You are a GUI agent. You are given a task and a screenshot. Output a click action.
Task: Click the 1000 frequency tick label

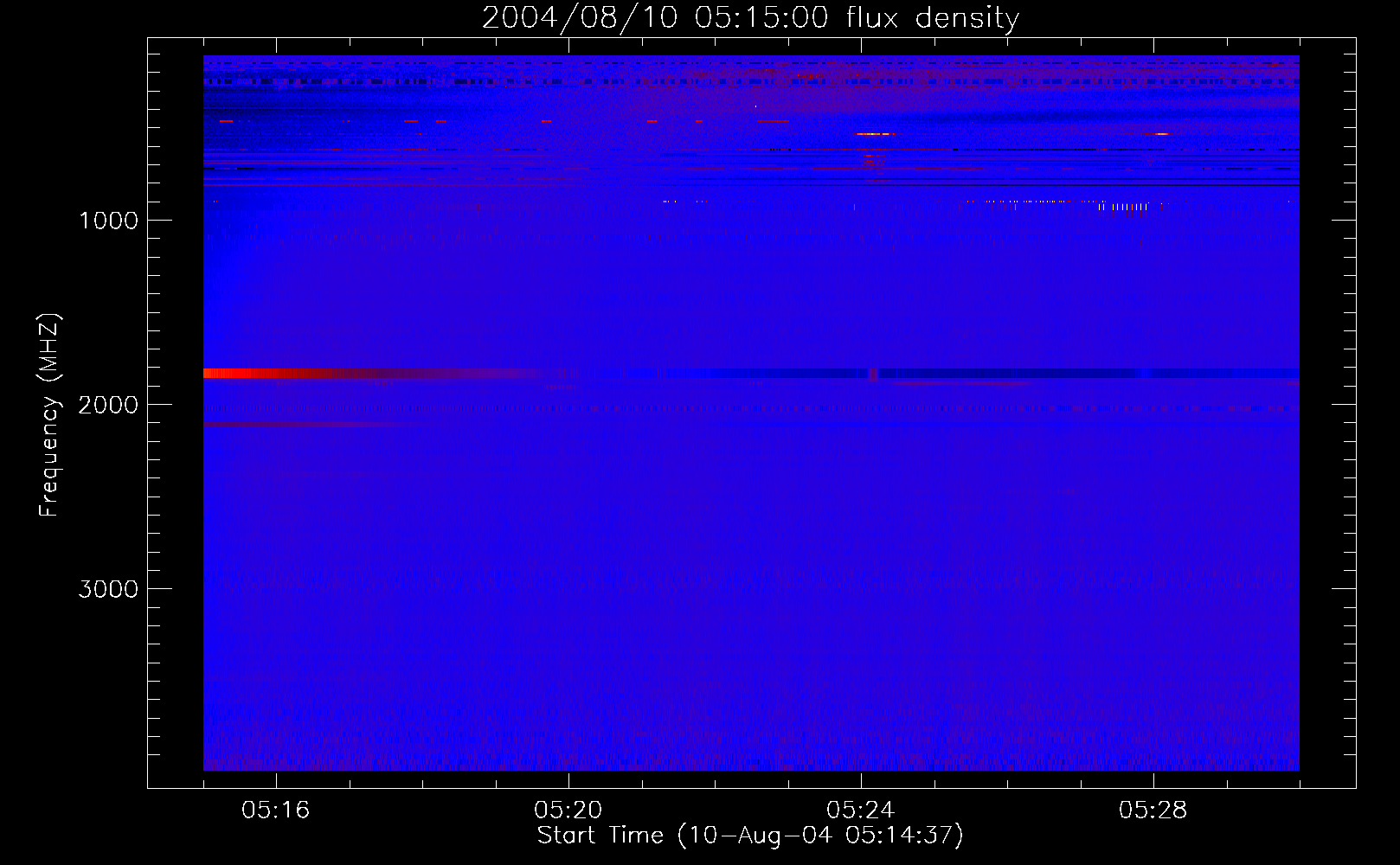(x=108, y=221)
